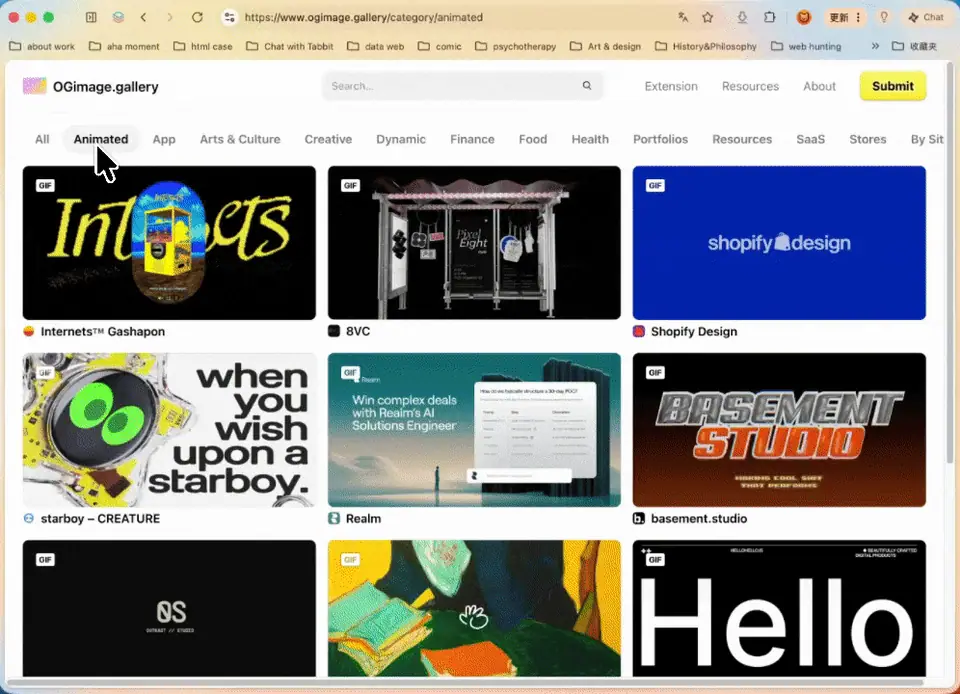Open the extensions puzzle icon
Viewport: 960px width, 694px height.
point(770,17)
